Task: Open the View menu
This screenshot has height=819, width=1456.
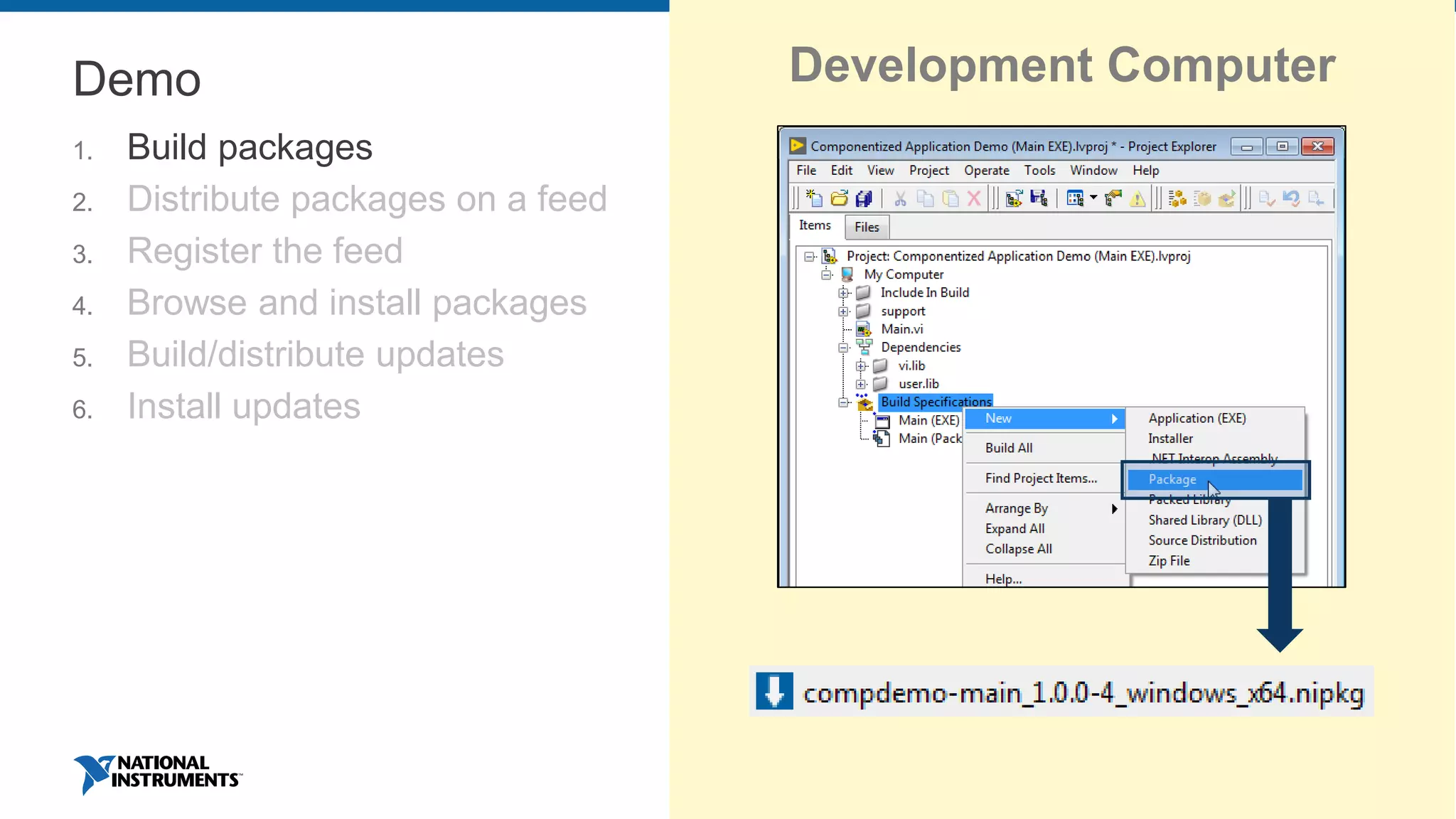Action: pyautogui.click(x=880, y=171)
